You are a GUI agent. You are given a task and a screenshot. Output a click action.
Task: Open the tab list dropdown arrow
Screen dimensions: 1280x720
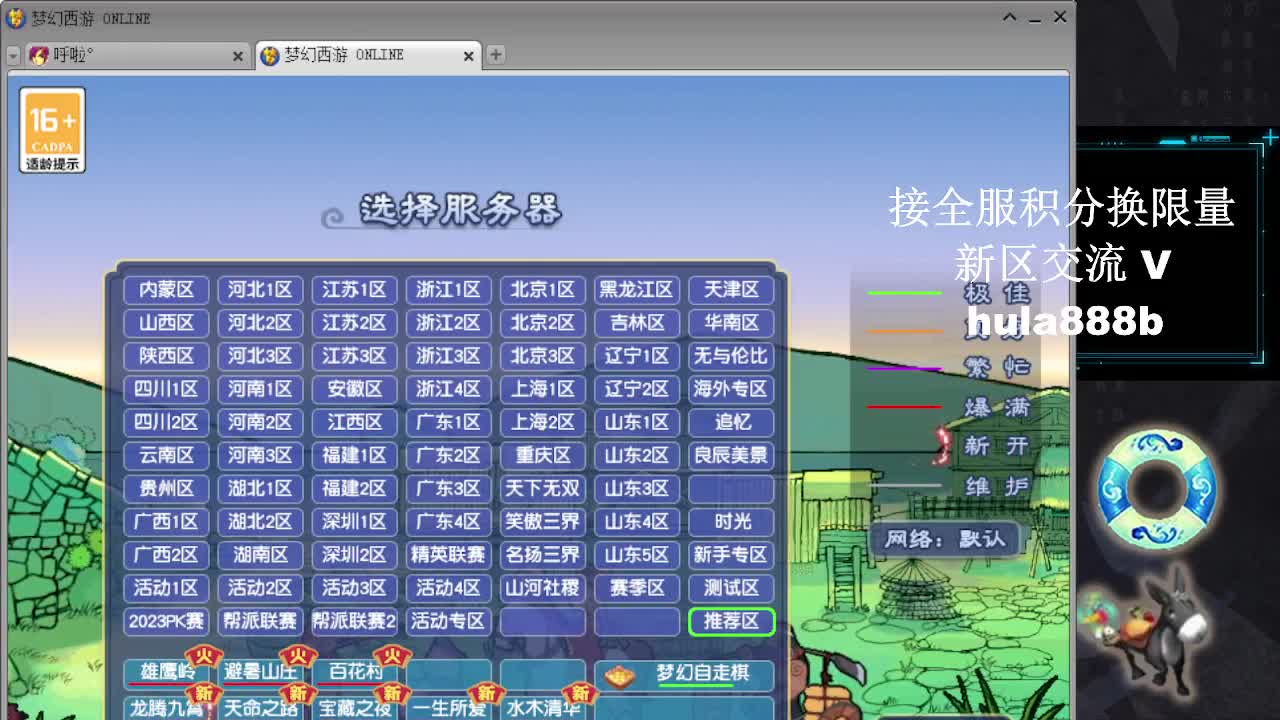[x=13, y=56]
